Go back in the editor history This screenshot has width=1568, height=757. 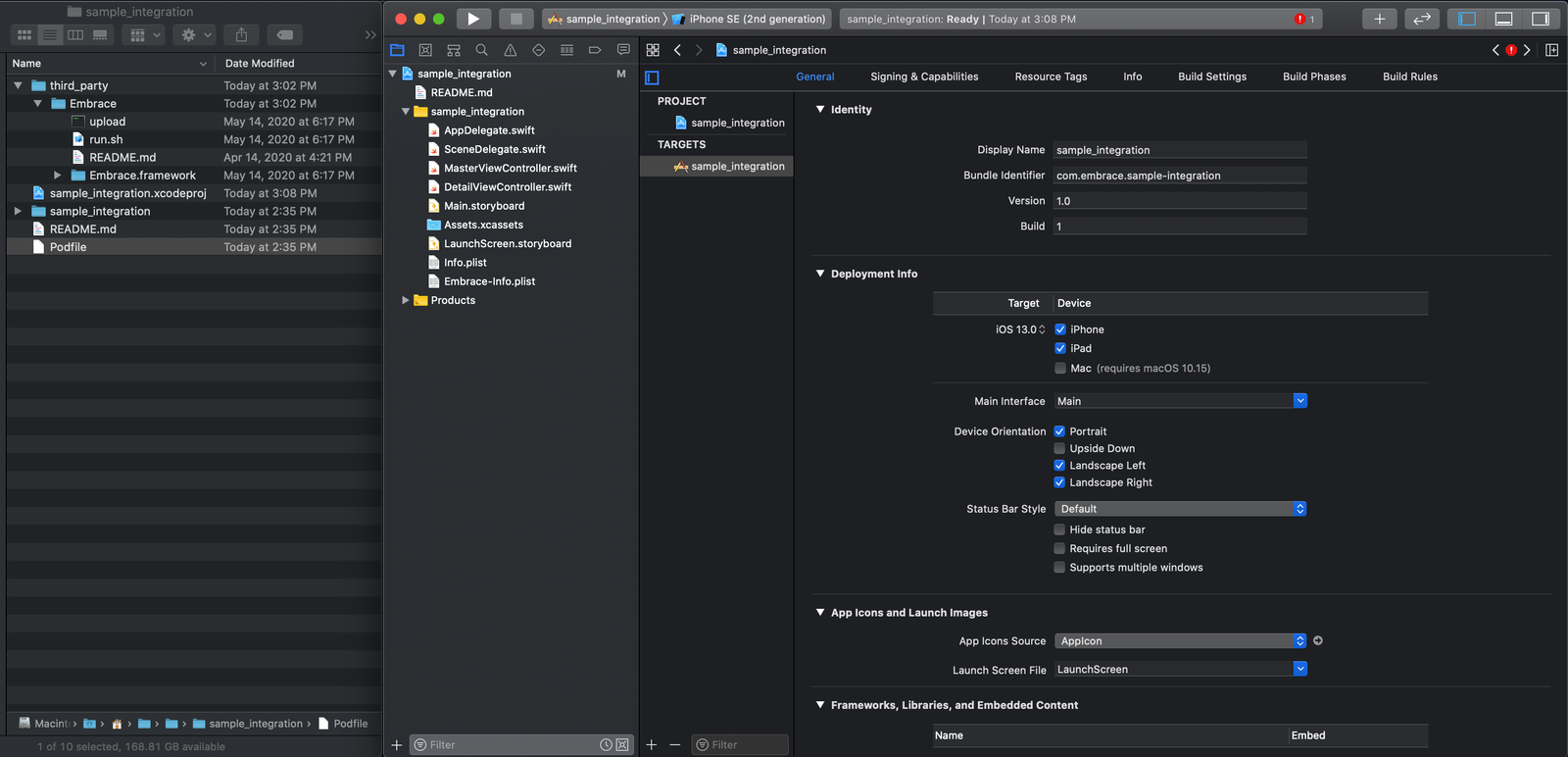(x=677, y=50)
